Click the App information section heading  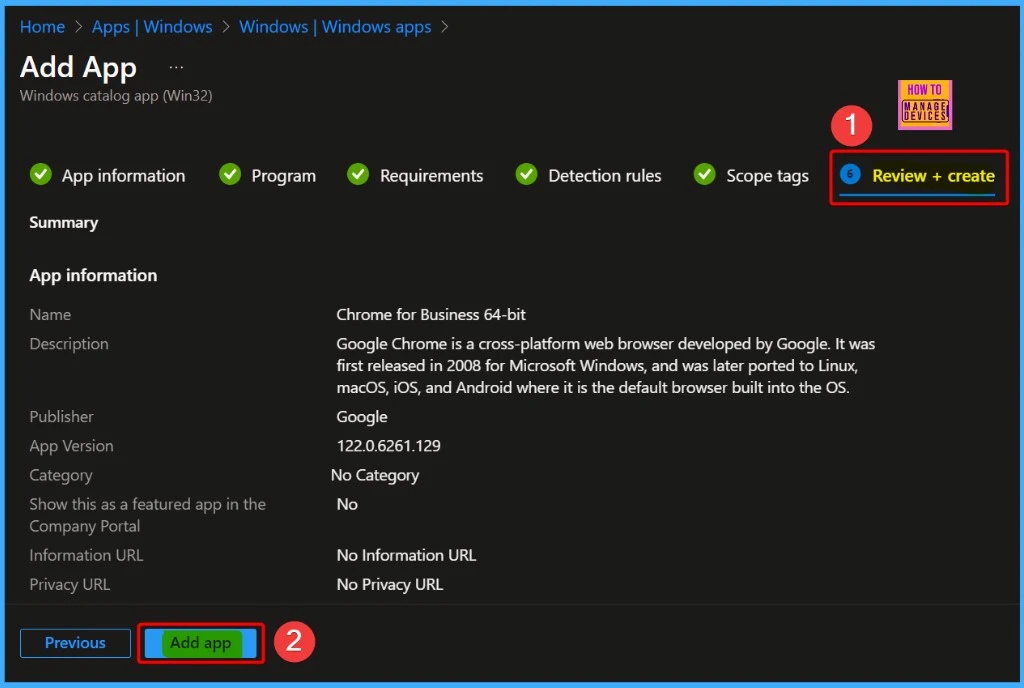[93, 275]
